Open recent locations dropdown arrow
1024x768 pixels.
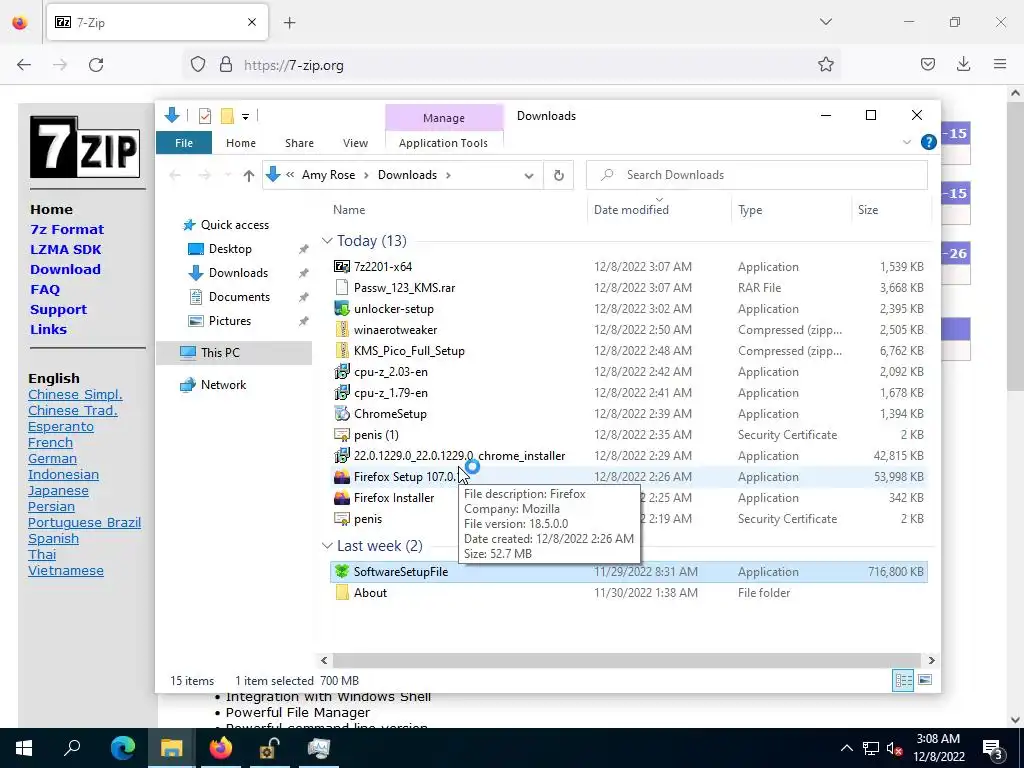(227, 175)
